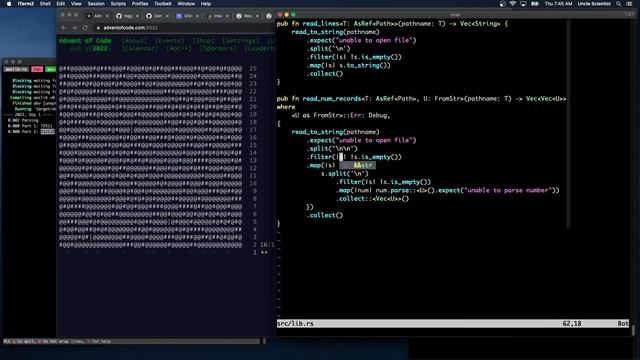Open day 12 in the calendar
Image resolution: width=640 pixels, height=360 pixels.
(x=158, y=168)
